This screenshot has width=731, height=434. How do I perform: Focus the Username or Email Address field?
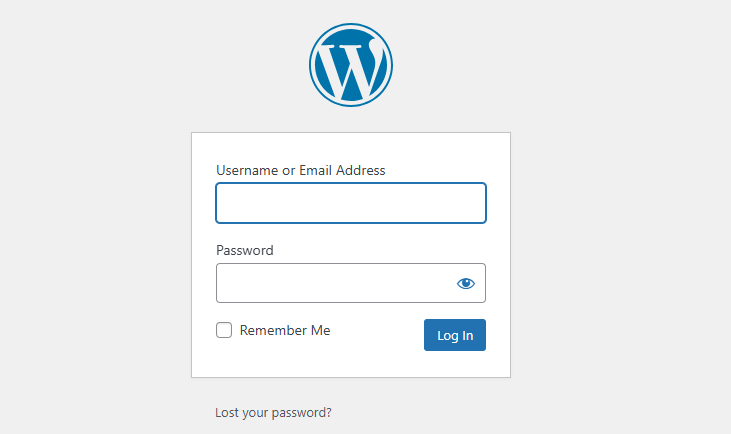[x=351, y=203]
